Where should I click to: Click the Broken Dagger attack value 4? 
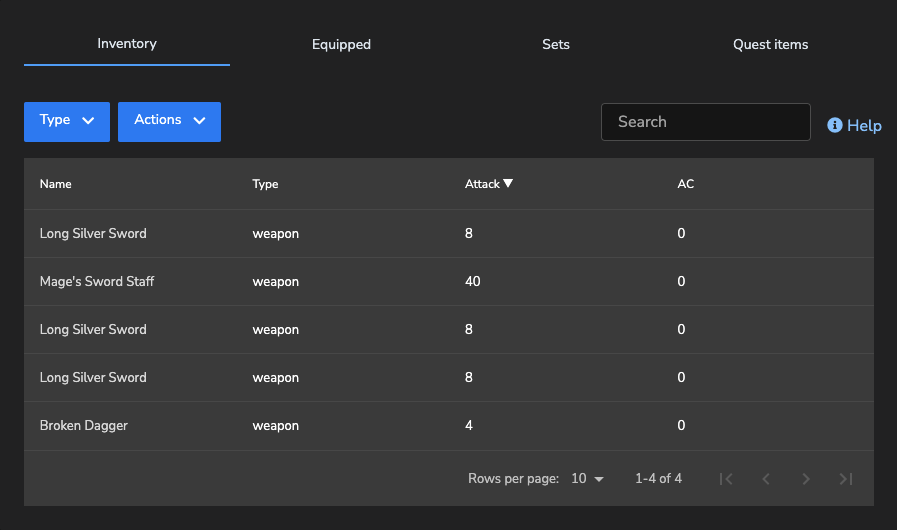pos(469,425)
